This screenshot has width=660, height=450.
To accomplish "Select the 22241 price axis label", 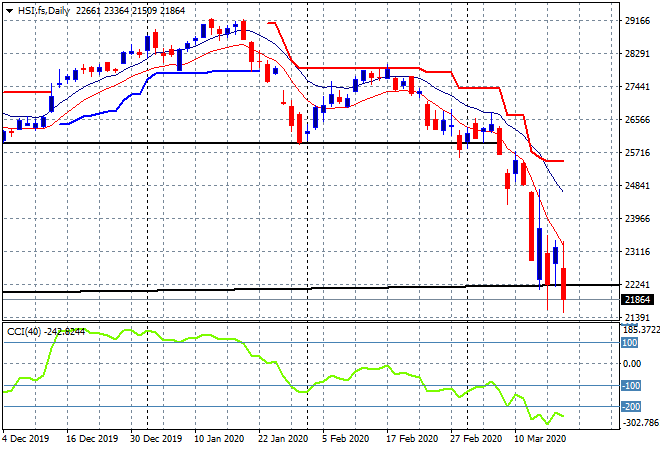I will point(637,285).
